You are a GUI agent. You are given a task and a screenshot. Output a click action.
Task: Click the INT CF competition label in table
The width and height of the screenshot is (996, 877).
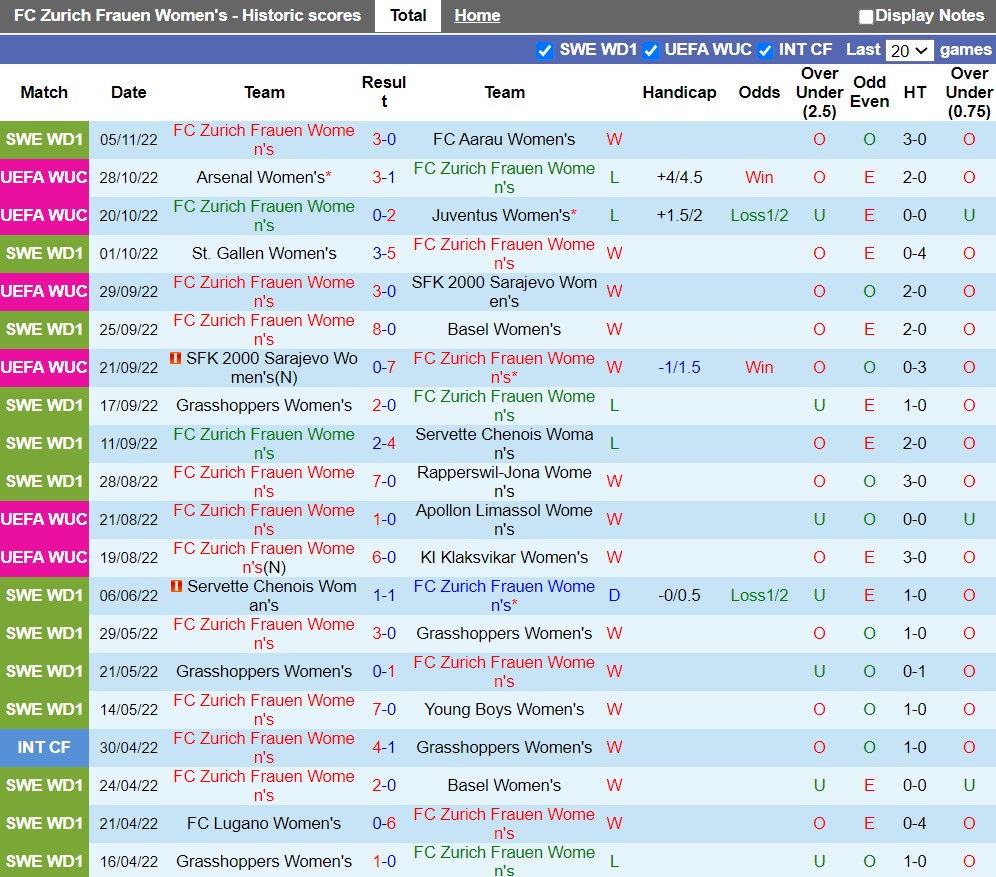pos(44,747)
